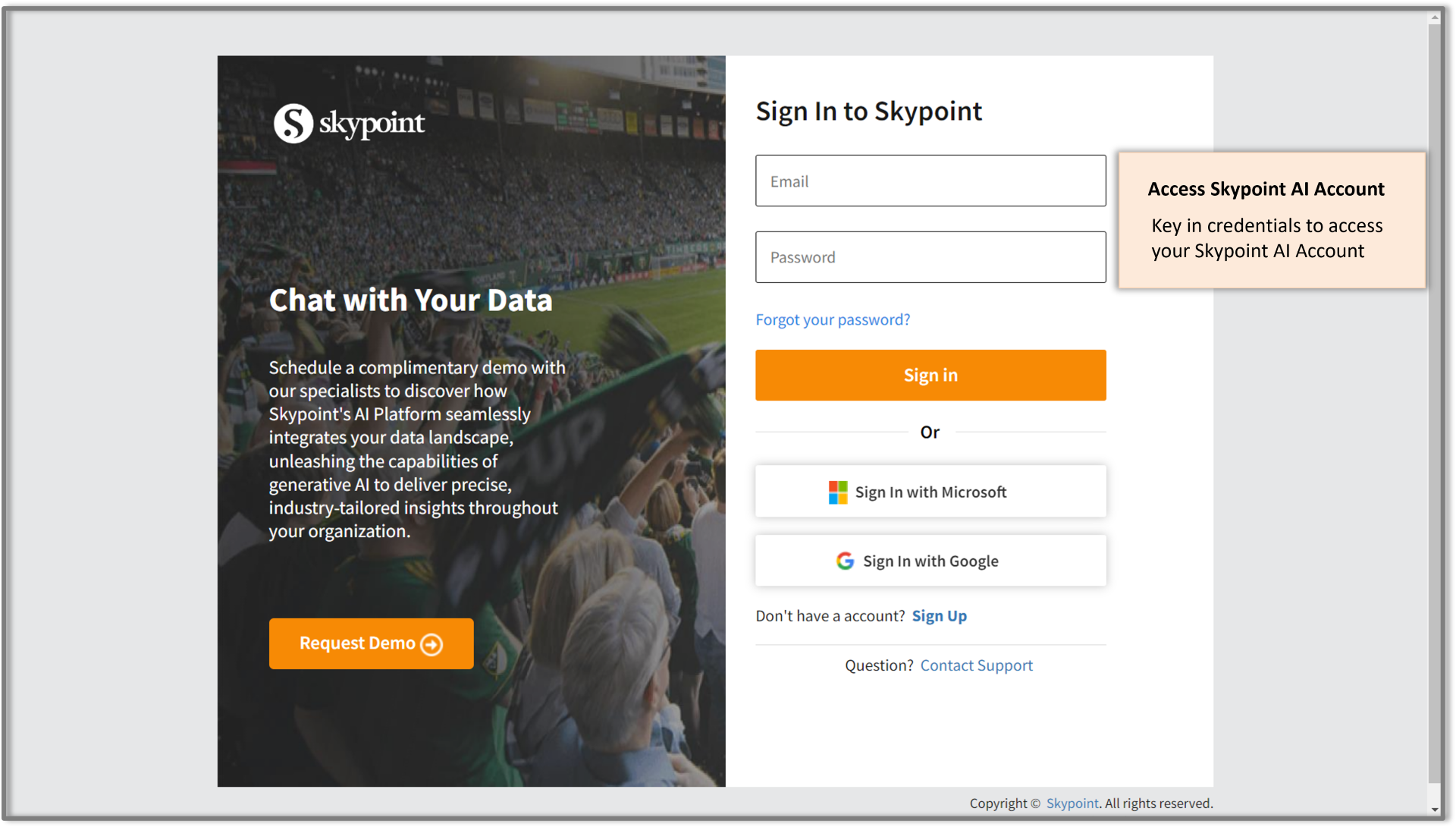Click the Google G logo icon
This screenshot has height=827, width=1456.
click(x=845, y=561)
